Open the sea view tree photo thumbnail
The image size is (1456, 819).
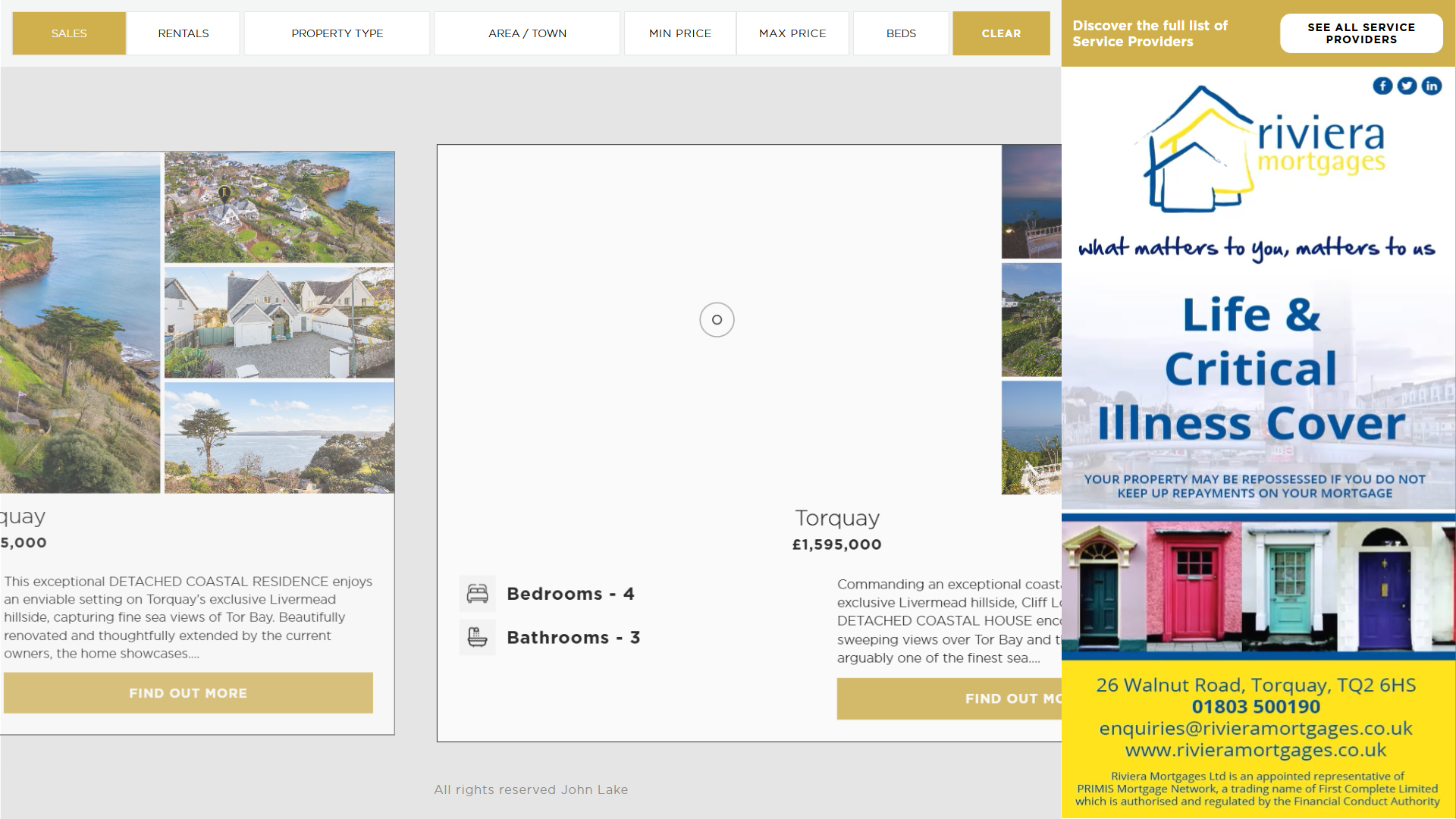279,438
